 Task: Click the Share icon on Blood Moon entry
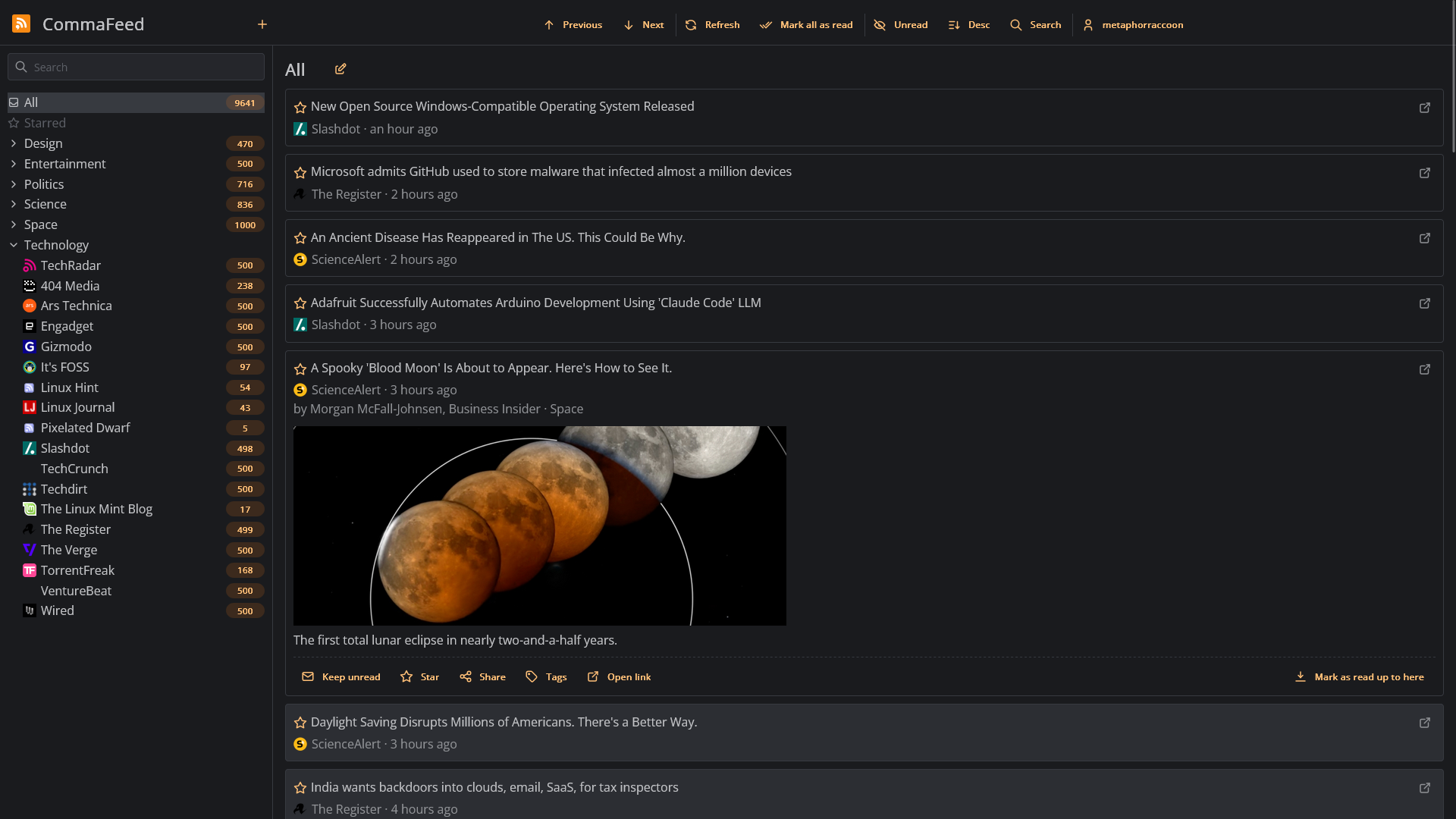[466, 676]
